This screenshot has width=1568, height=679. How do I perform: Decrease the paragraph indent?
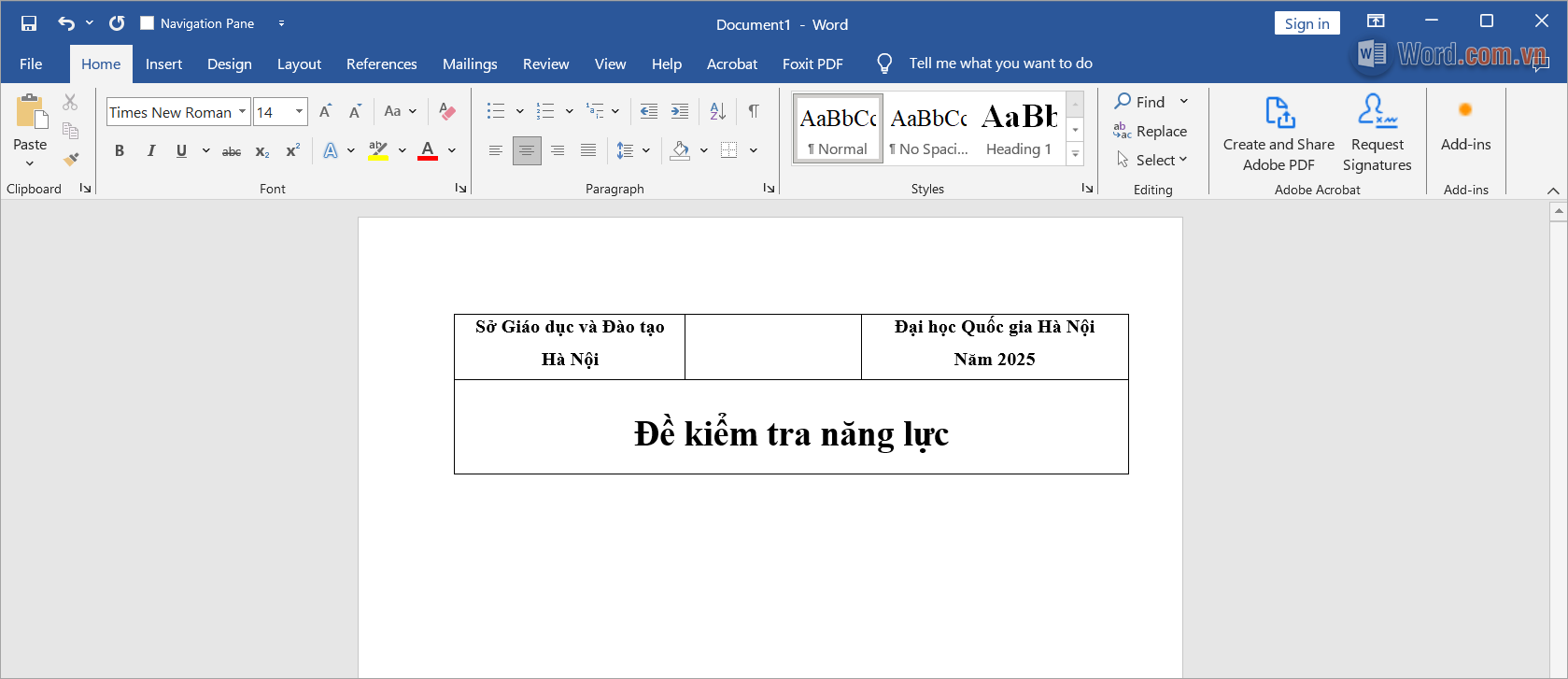click(x=649, y=112)
